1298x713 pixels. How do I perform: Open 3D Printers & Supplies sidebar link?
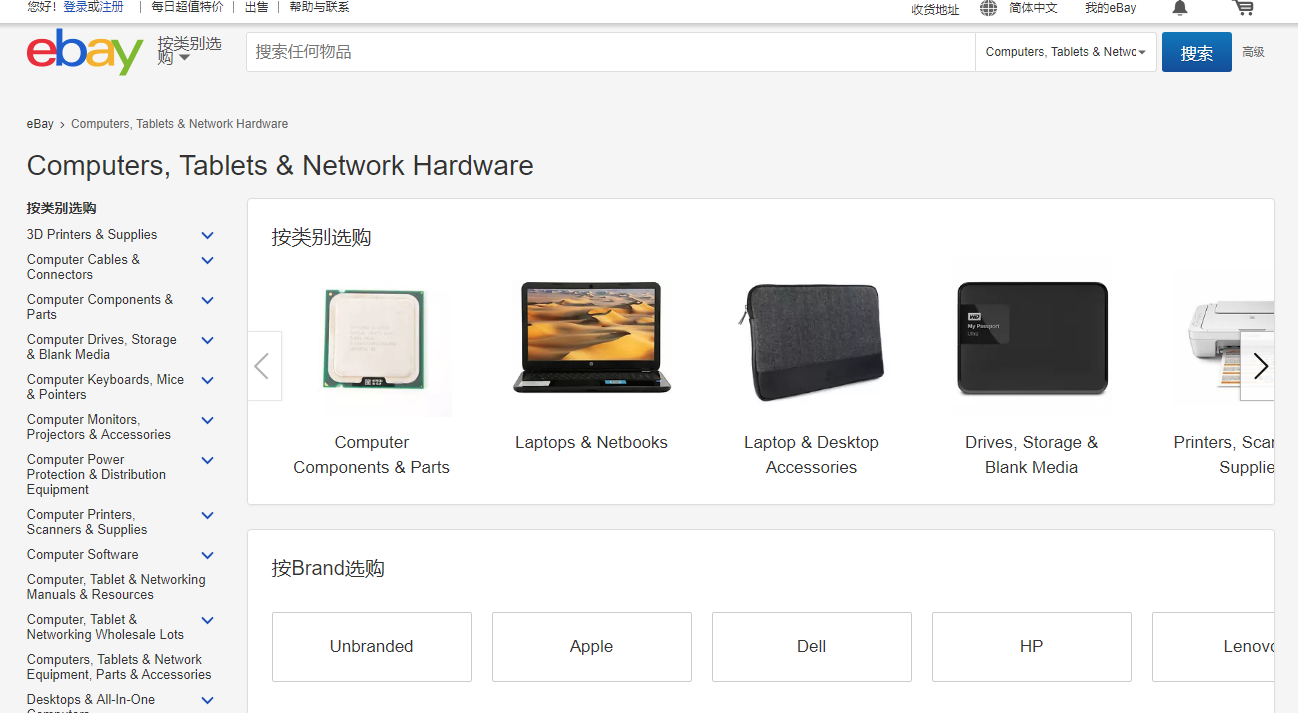pos(92,235)
